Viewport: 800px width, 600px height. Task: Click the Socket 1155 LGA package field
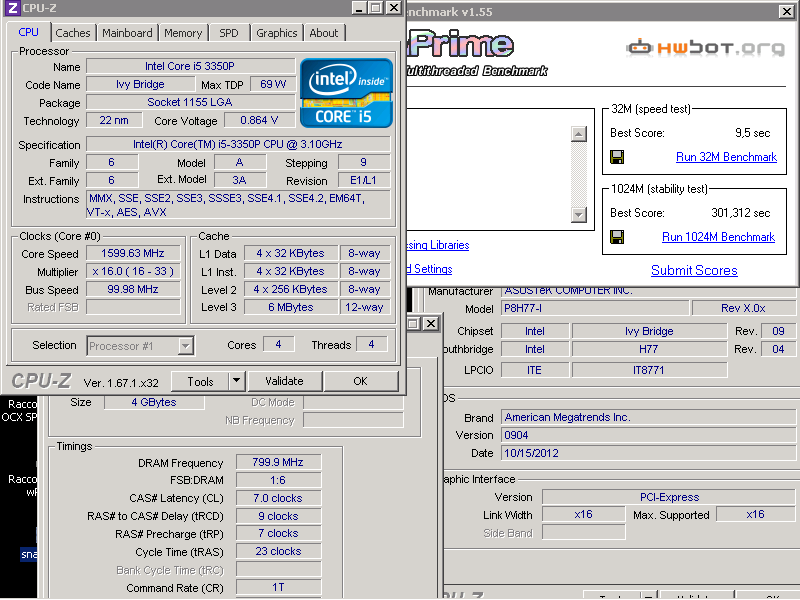pyautogui.click(x=190, y=102)
